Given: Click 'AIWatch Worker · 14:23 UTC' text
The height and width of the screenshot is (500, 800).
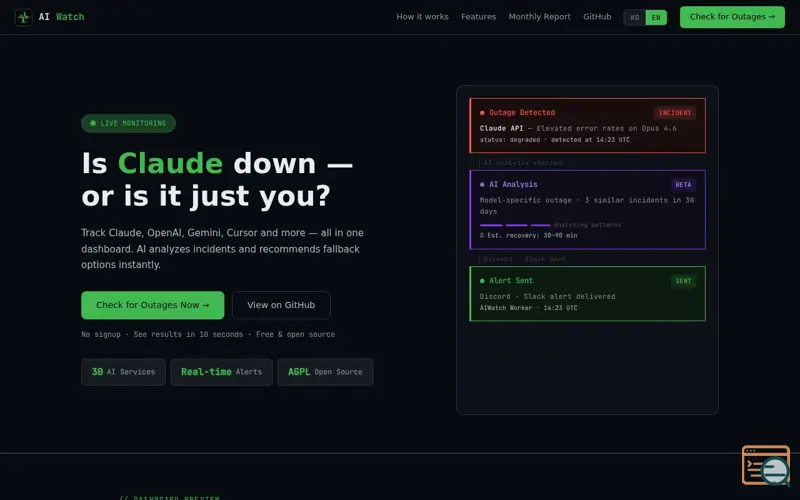Looking at the screenshot, I should 529,308.
